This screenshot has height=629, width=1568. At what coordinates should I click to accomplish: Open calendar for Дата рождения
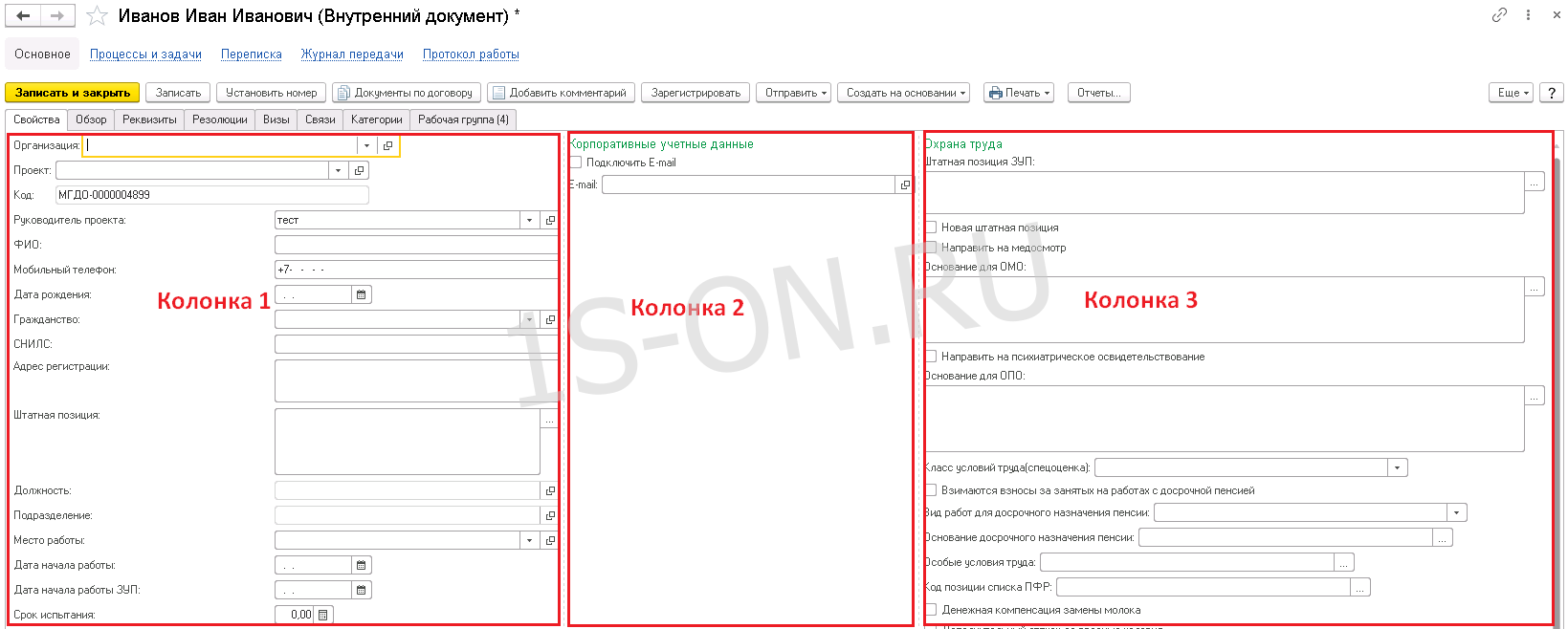click(x=361, y=294)
